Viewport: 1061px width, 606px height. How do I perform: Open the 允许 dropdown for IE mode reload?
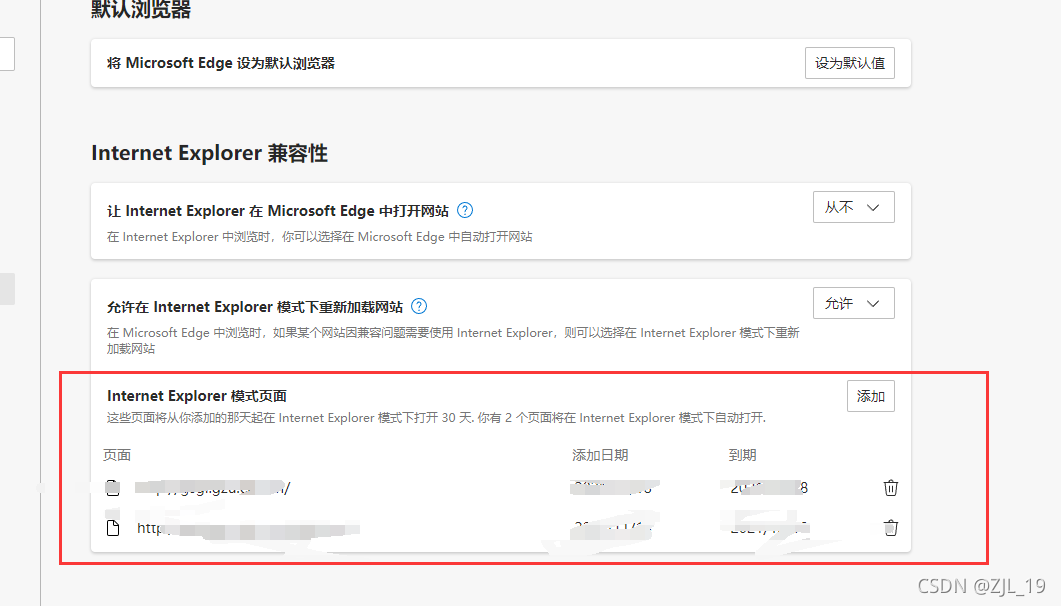[853, 303]
